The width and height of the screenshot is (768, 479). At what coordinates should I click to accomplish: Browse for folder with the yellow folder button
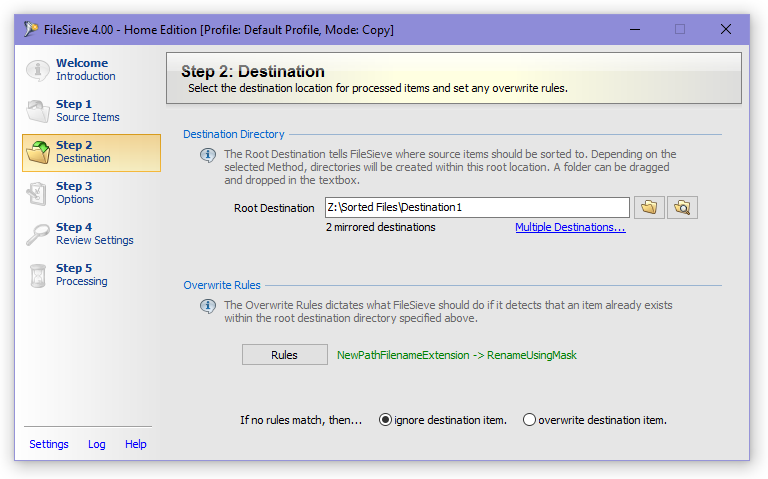[649, 208]
